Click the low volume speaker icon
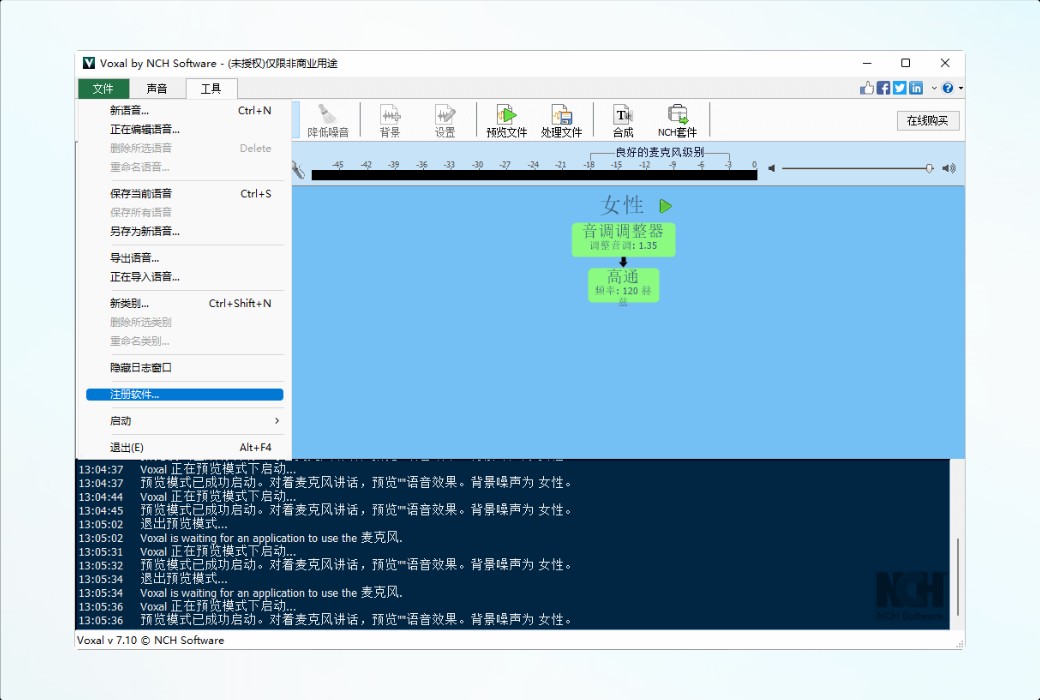This screenshot has width=1040, height=700. pos(771,169)
